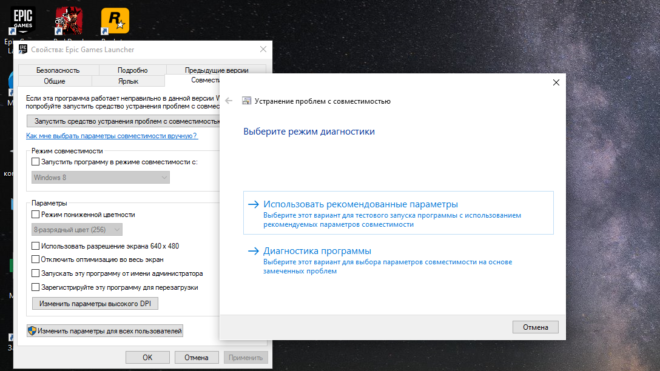This screenshot has width=660, height=371.
Task: Switch to the Предыдущие версии tab
Action: click(x=216, y=70)
